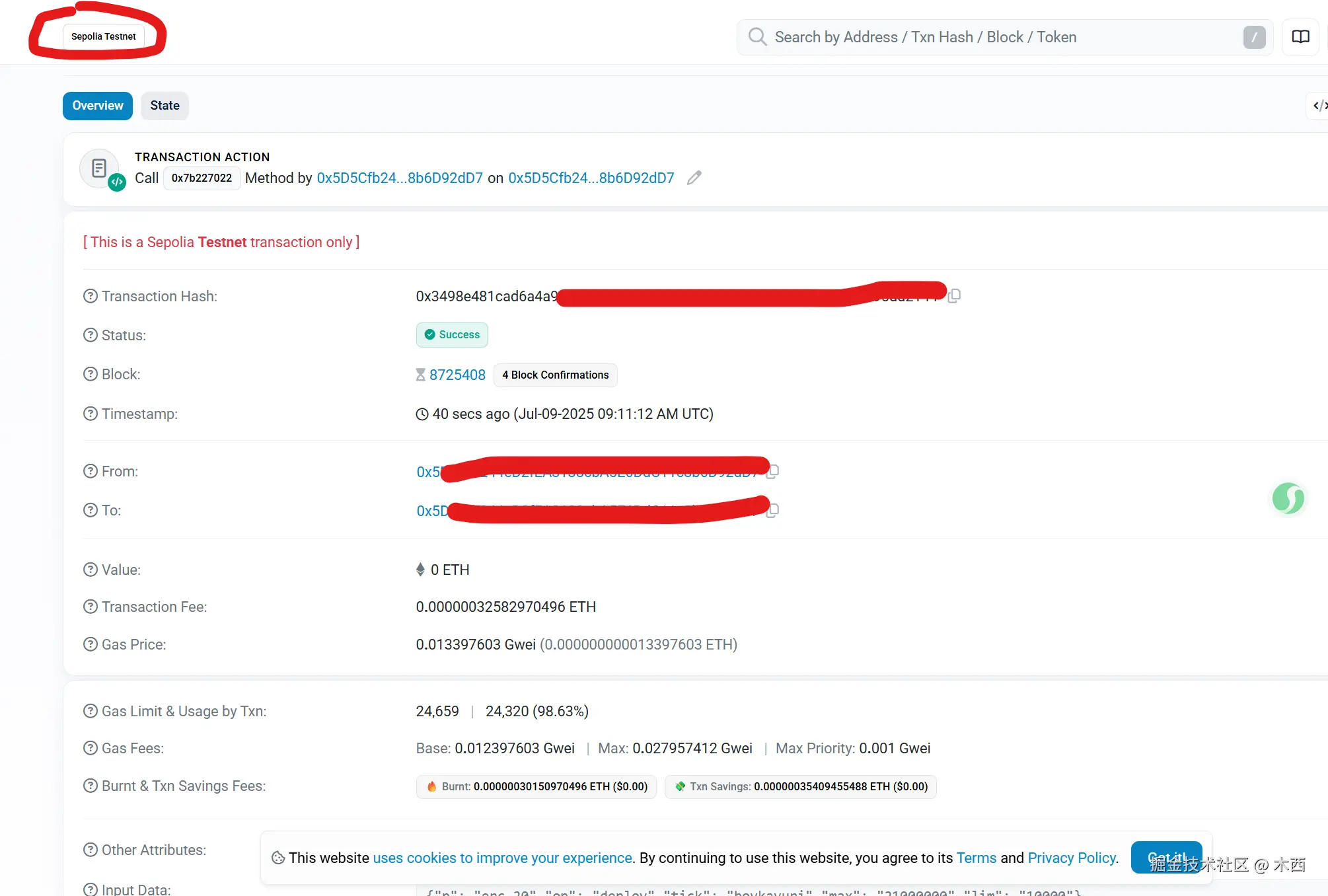The height and width of the screenshot is (896, 1328).
Task: Copy the From address using copy icon
Action: (773, 471)
